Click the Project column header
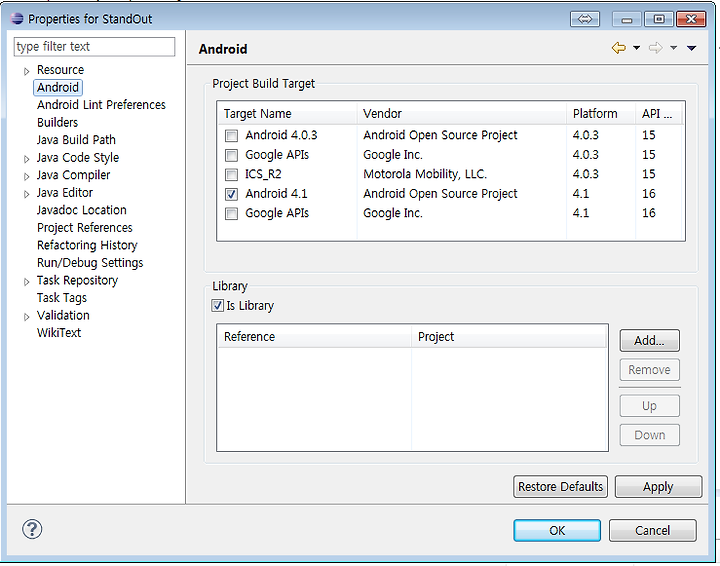The image size is (720, 566). coord(509,336)
